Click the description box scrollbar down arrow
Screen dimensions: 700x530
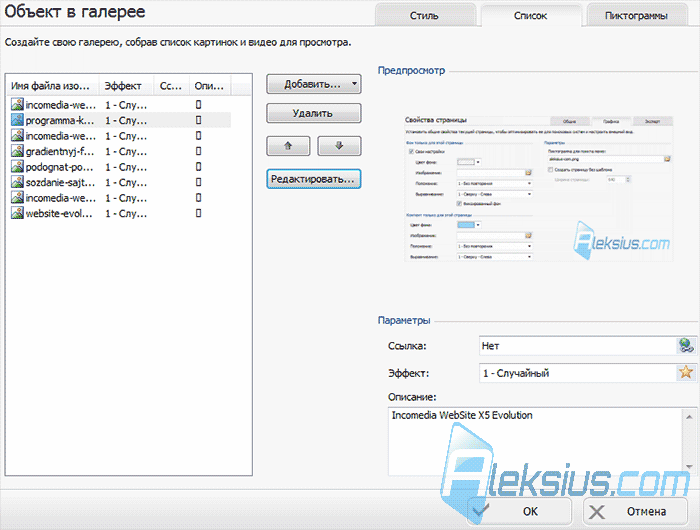pos(689,467)
